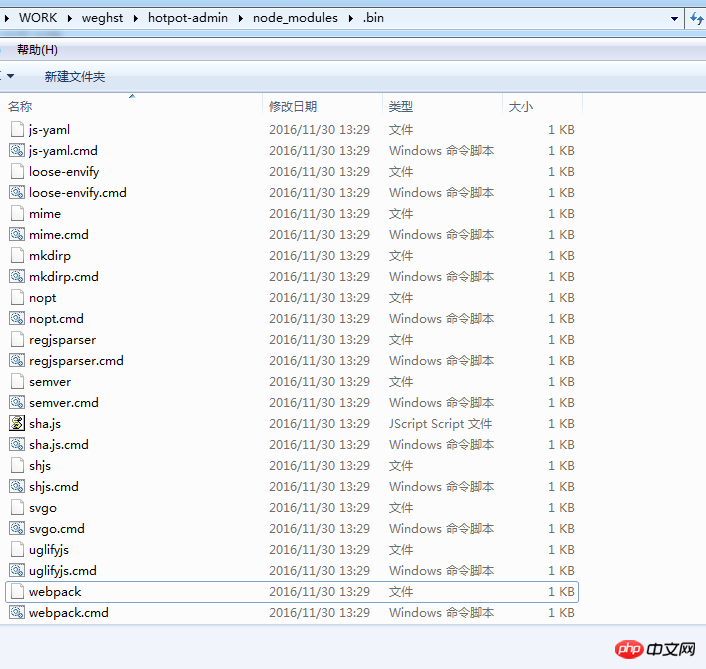Click the svgo.cmd script icon

coord(17,528)
